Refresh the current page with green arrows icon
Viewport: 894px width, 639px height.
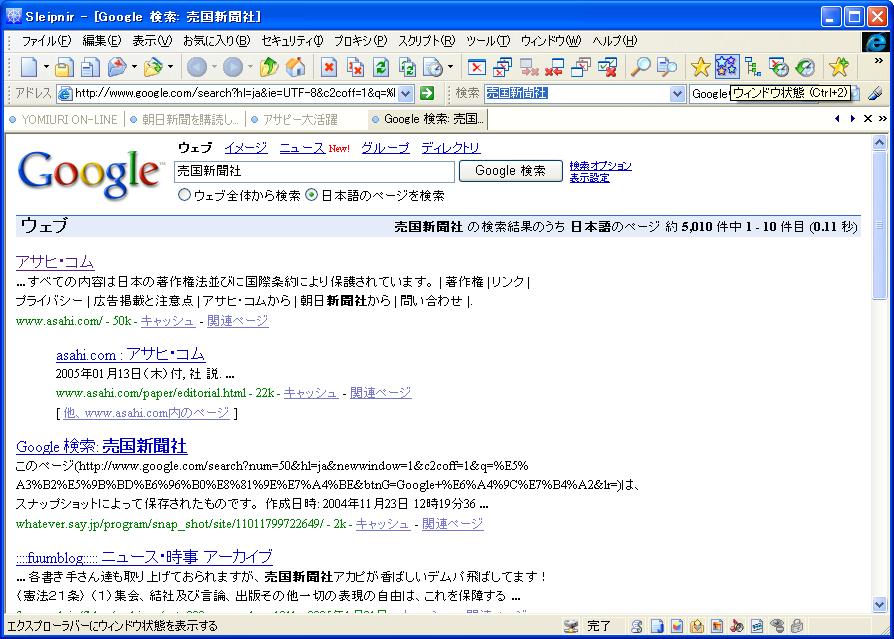pos(381,67)
